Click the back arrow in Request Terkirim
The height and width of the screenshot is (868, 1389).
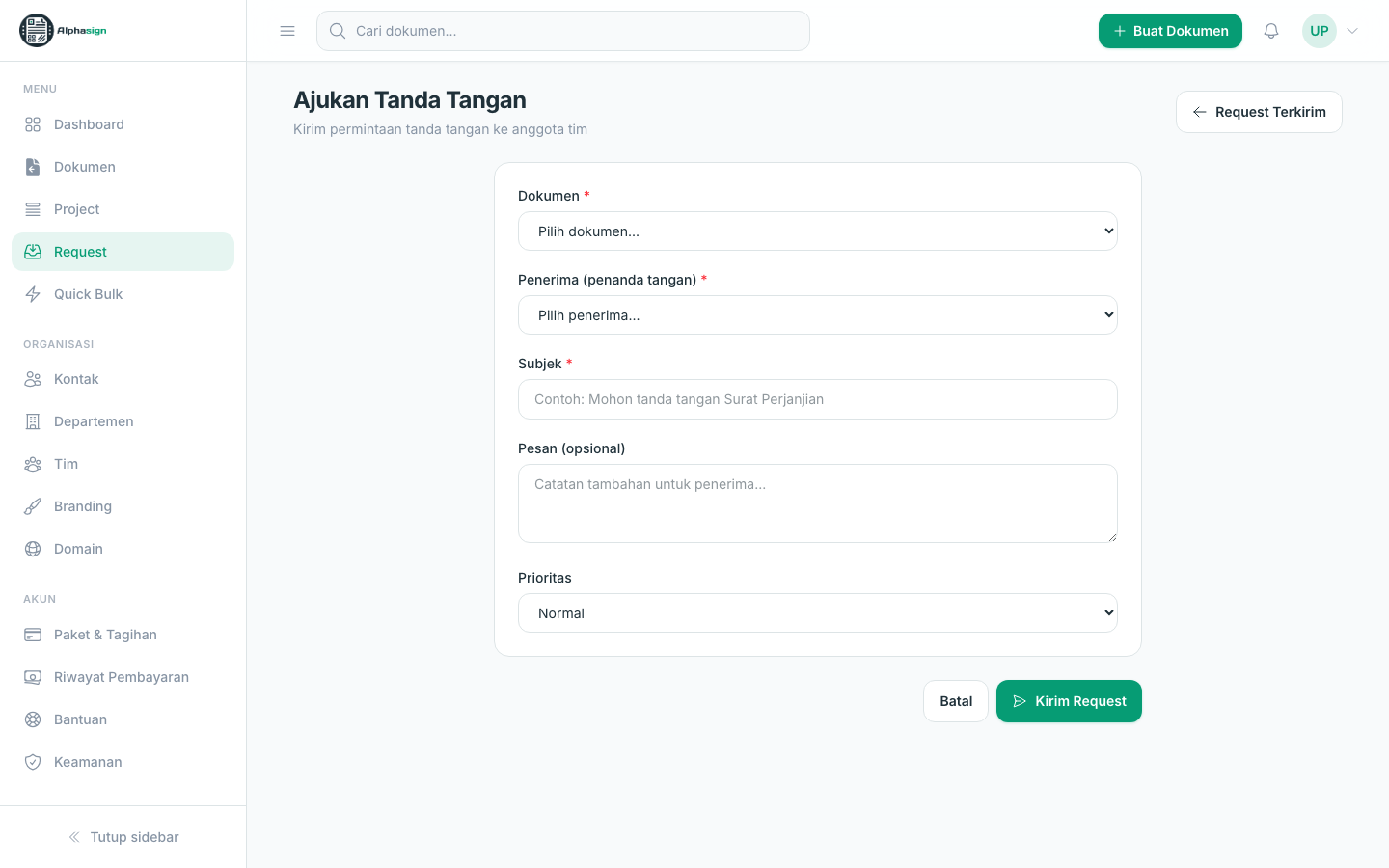[x=1200, y=112]
